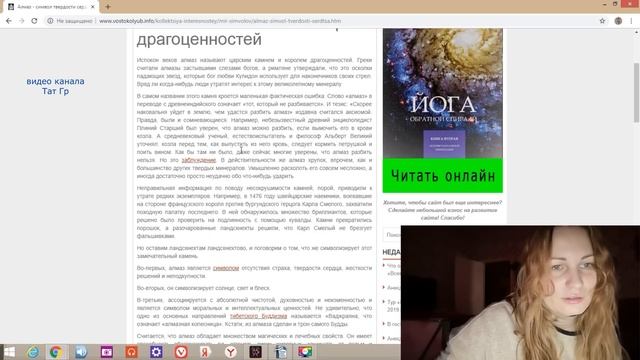Open the Chrome three-dot menu

coord(631,21)
